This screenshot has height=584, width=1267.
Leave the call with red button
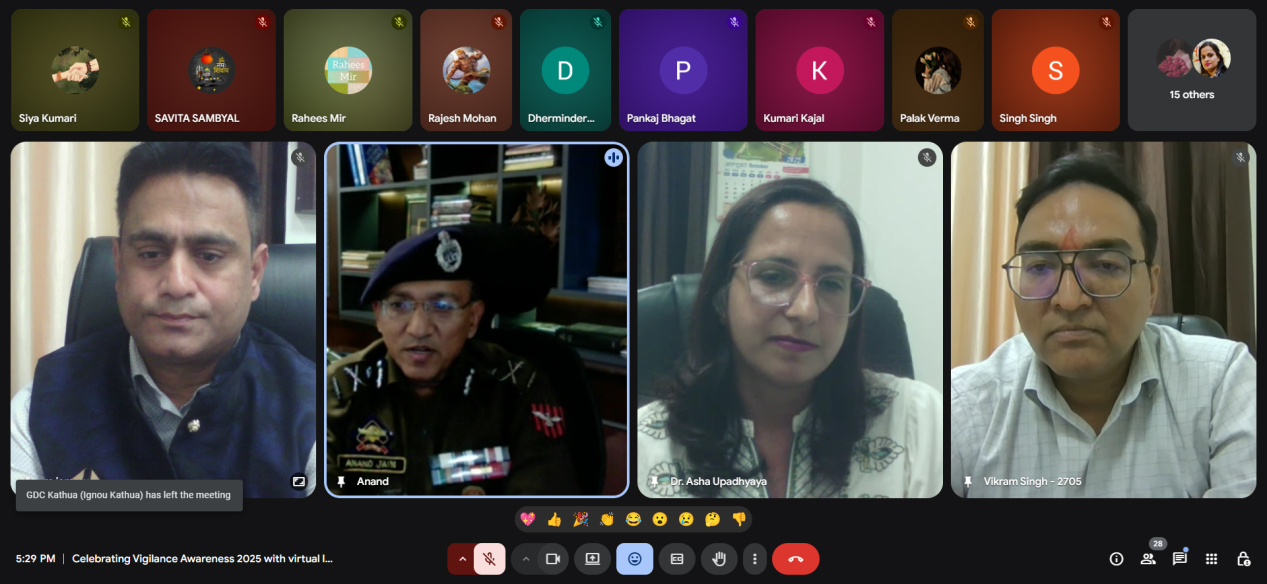coord(795,559)
